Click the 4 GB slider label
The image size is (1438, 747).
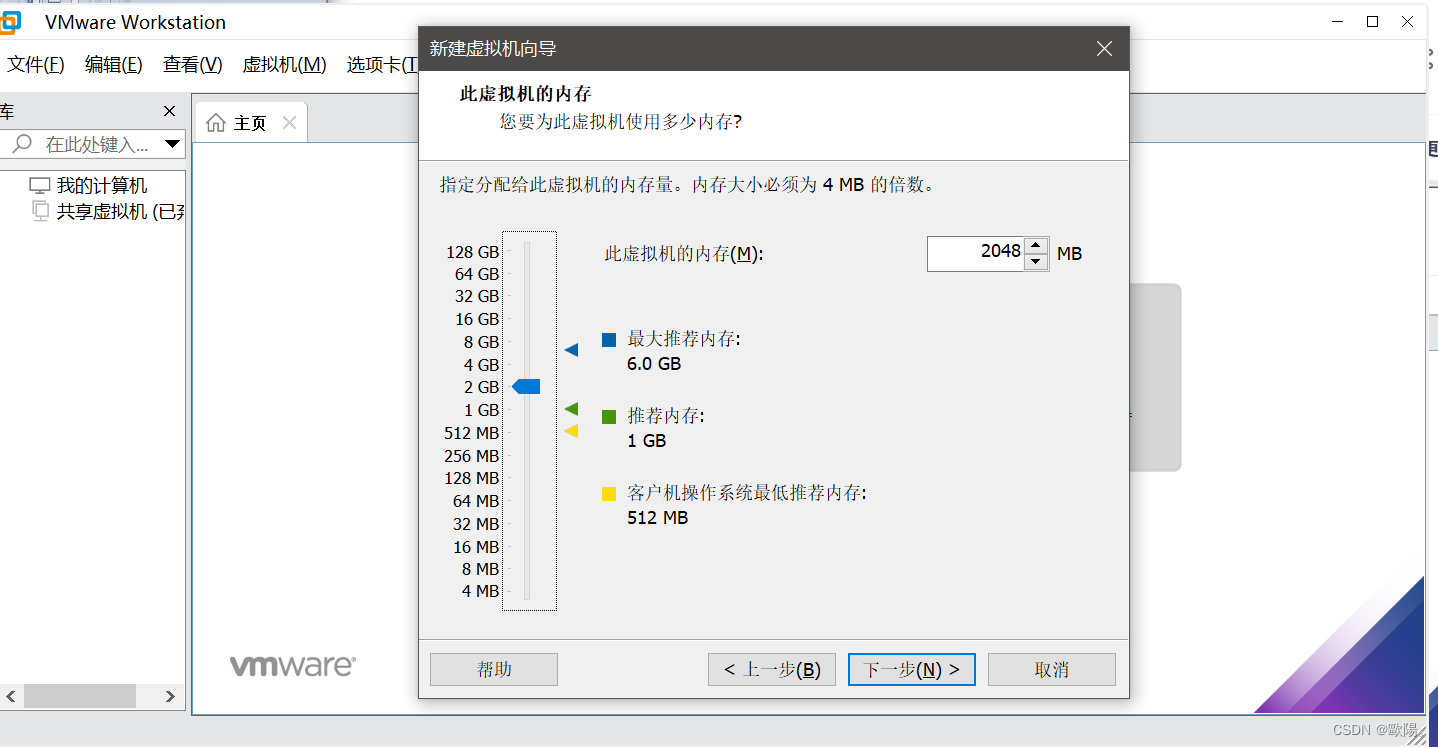pyautogui.click(x=481, y=365)
